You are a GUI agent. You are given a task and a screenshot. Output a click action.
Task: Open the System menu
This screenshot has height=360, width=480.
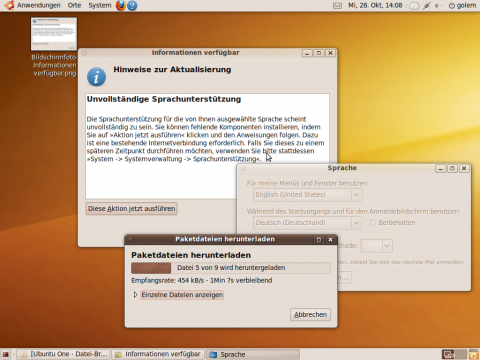pyautogui.click(x=100, y=5)
